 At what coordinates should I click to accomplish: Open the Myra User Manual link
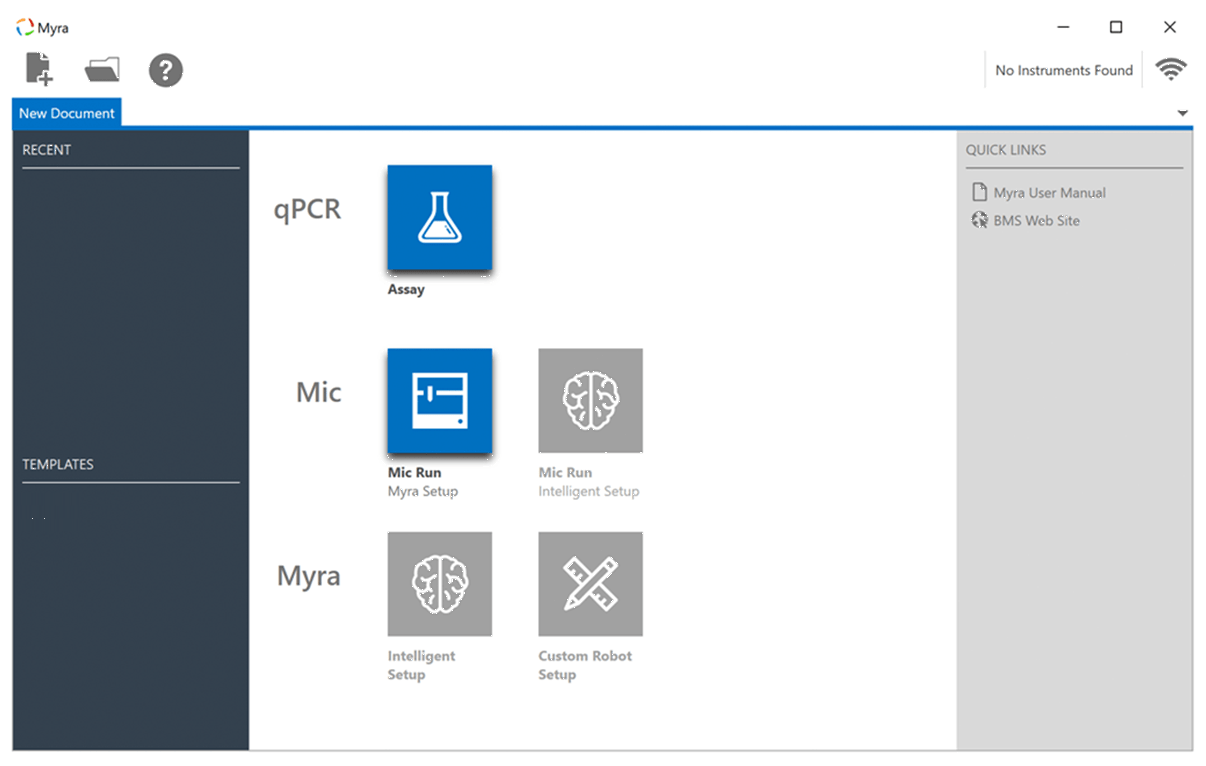coord(1049,193)
